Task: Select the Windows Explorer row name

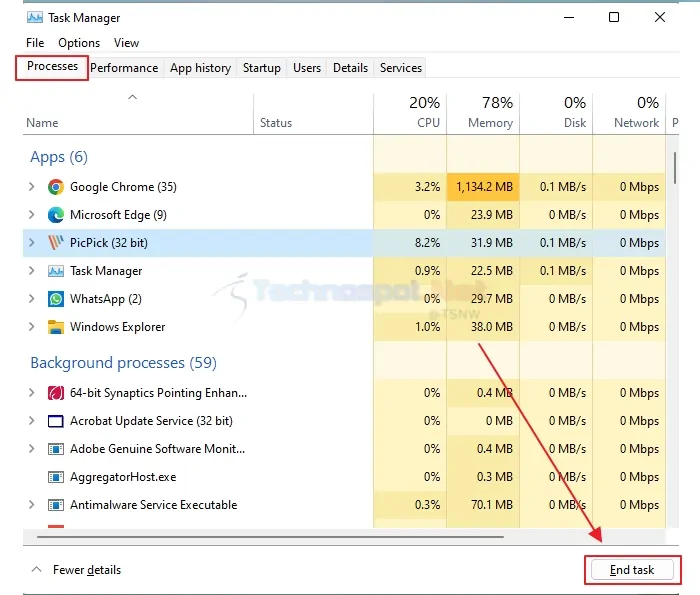Action: point(117,327)
